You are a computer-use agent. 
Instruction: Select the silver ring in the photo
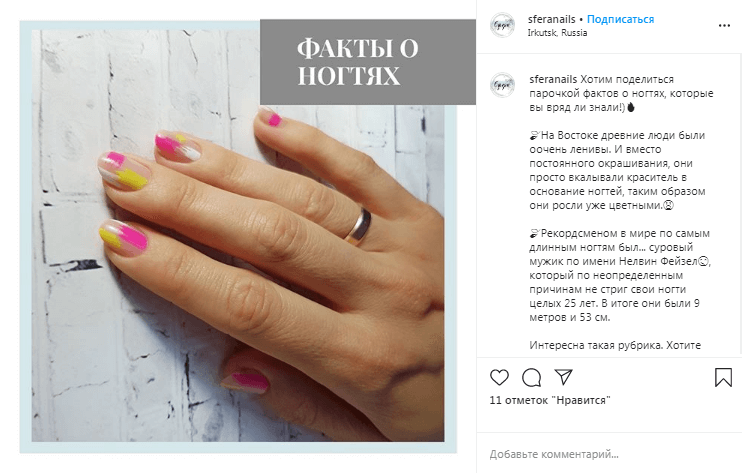click(359, 227)
